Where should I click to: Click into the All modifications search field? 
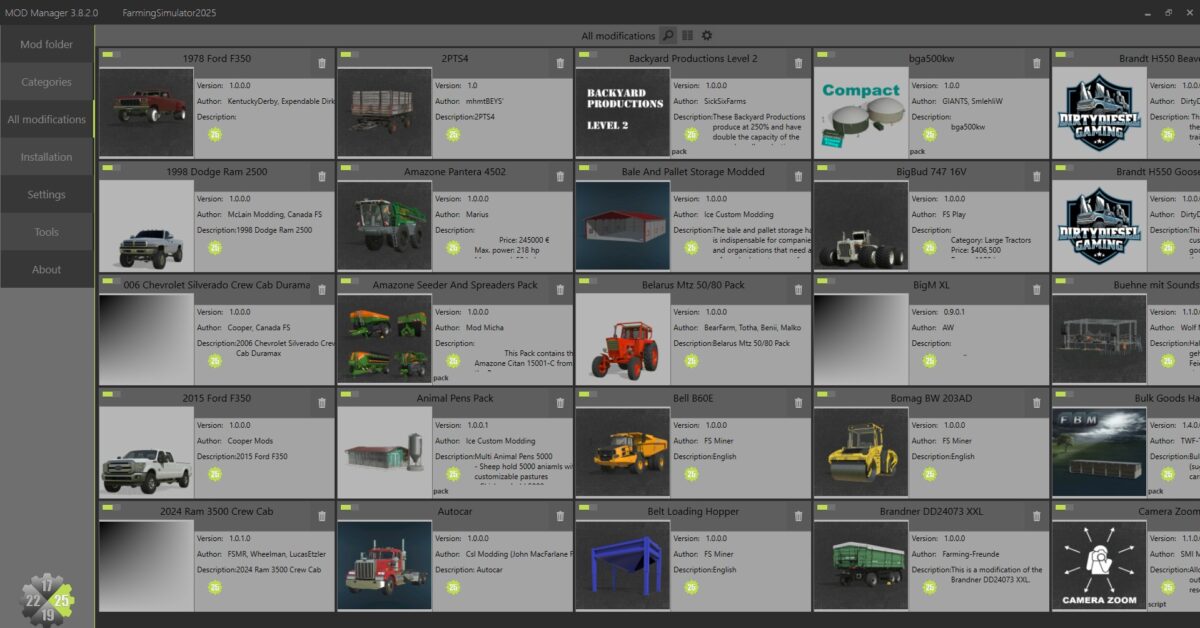[x=620, y=35]
